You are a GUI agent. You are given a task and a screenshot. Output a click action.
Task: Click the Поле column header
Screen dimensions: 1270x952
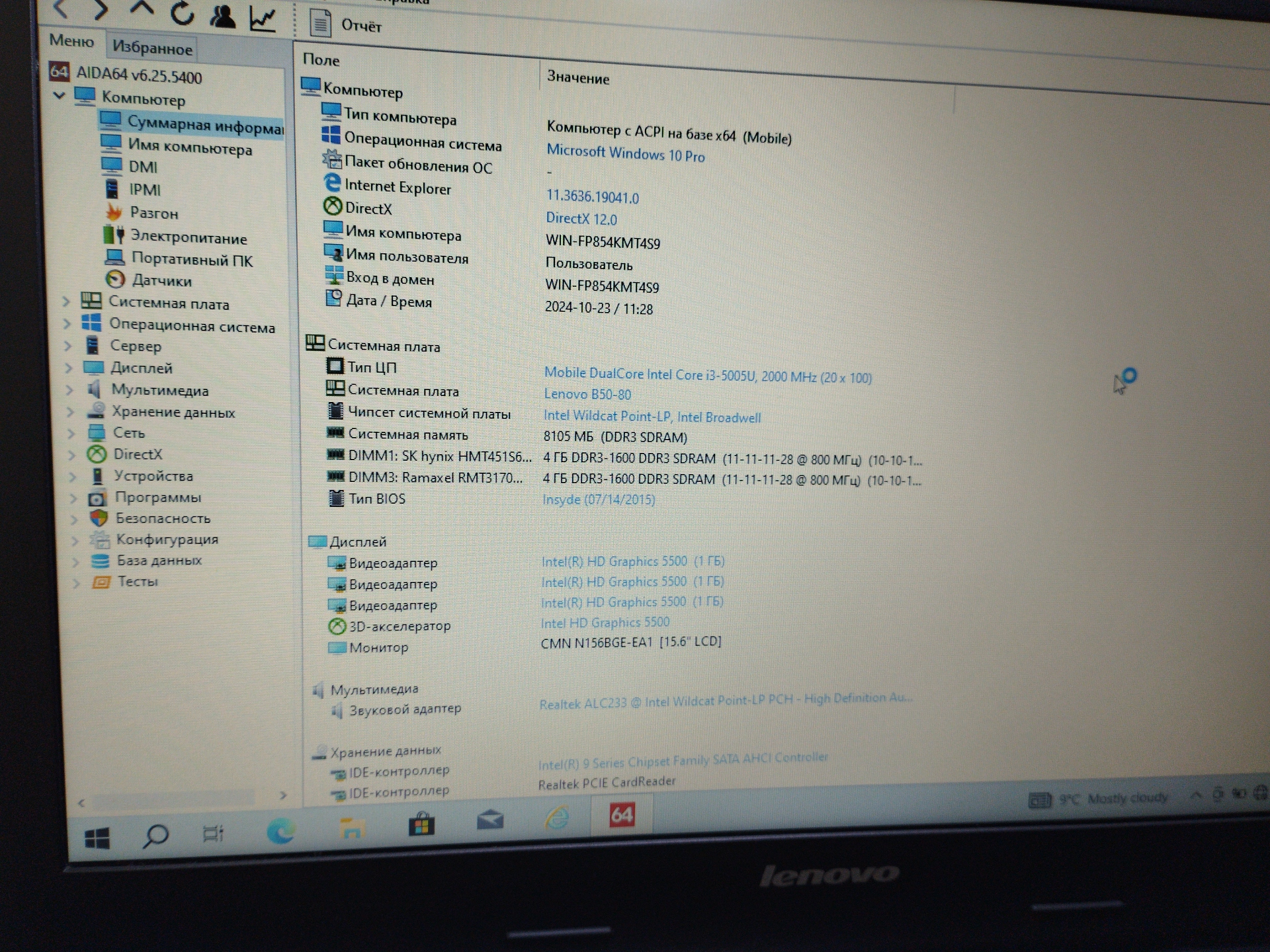pos(321,59)
